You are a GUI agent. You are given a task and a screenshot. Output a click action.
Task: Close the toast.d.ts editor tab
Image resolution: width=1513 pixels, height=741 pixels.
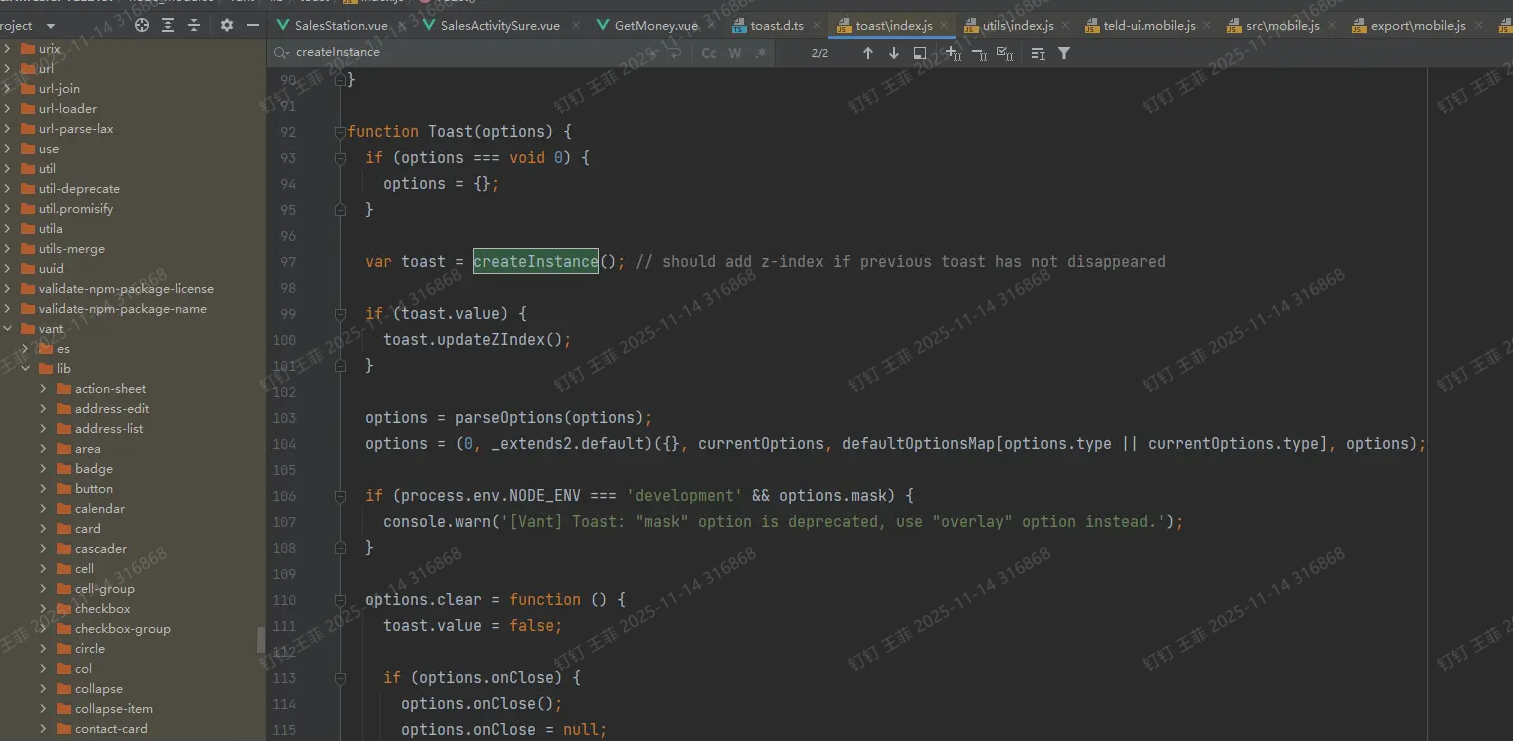817,25
